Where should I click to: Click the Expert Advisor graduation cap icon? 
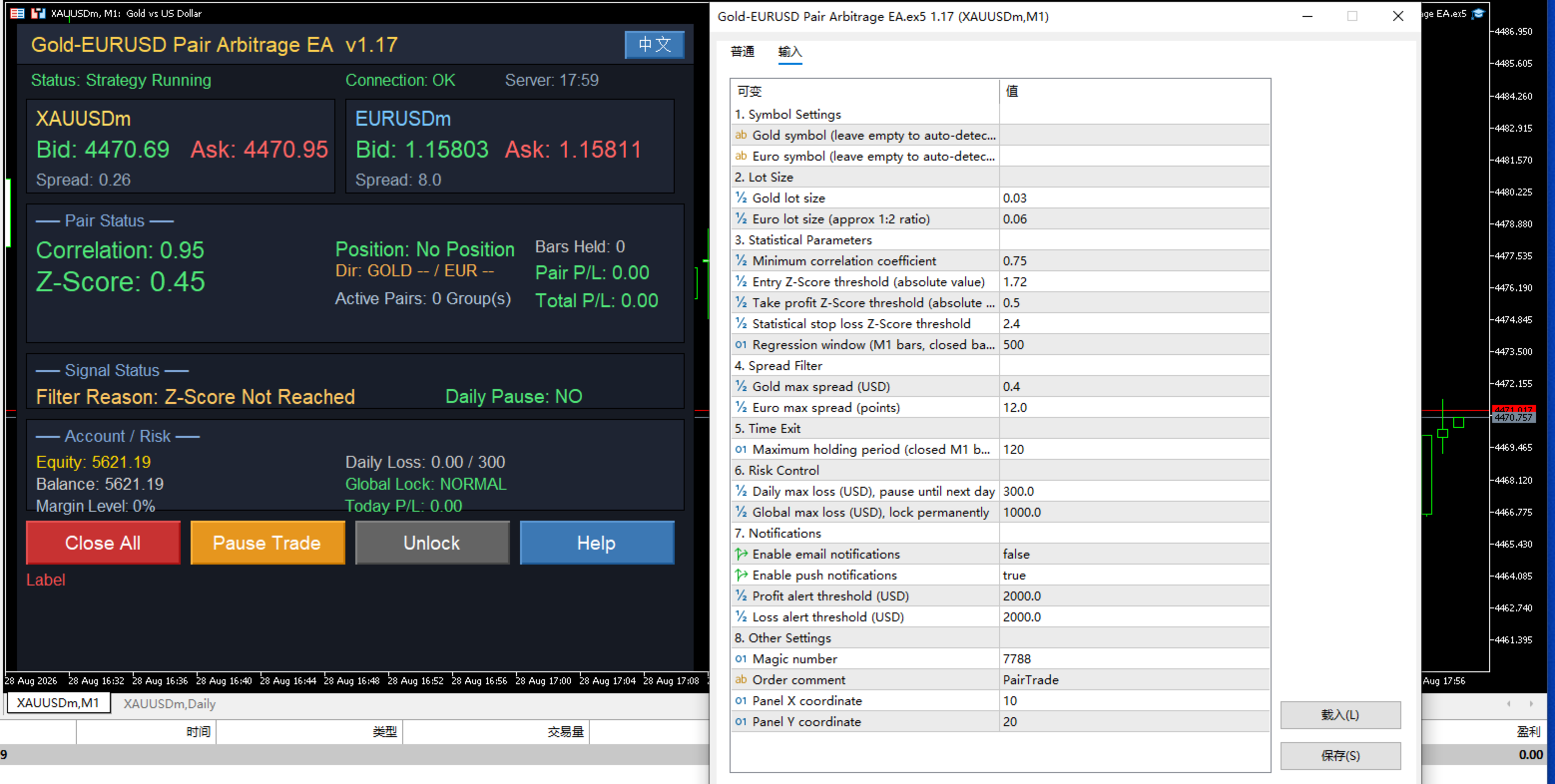(1478, 13)
